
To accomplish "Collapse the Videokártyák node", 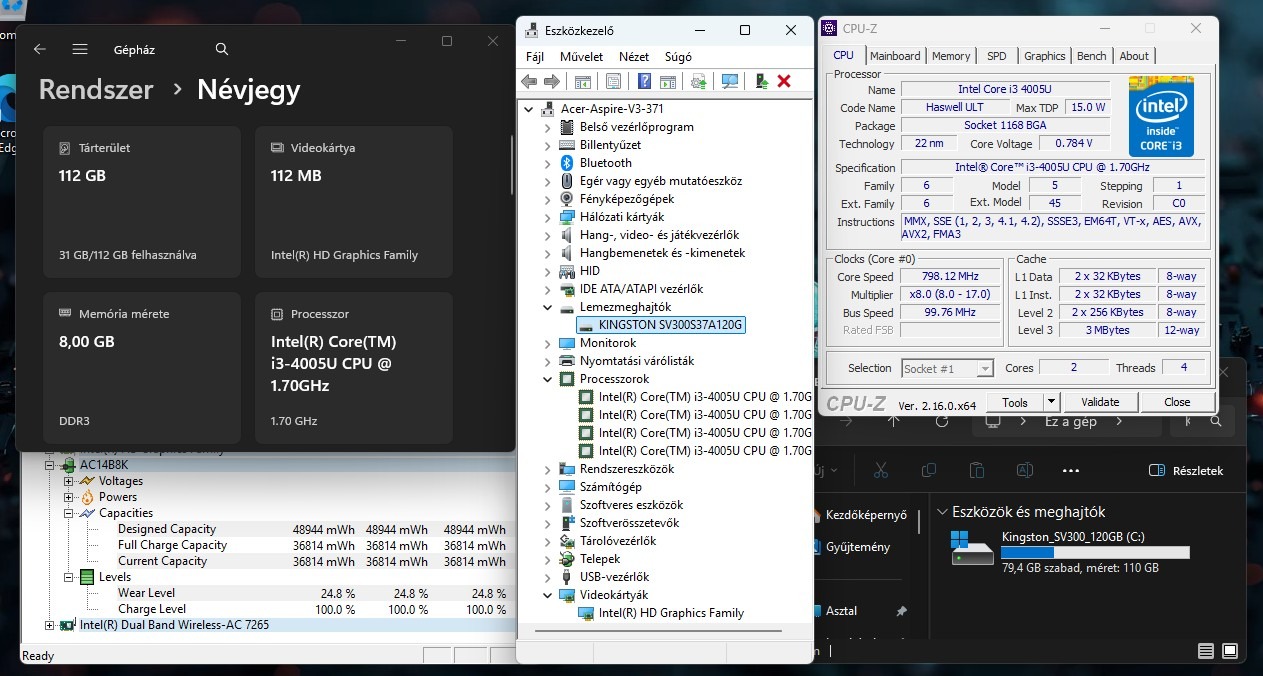I will pos(547,595).
